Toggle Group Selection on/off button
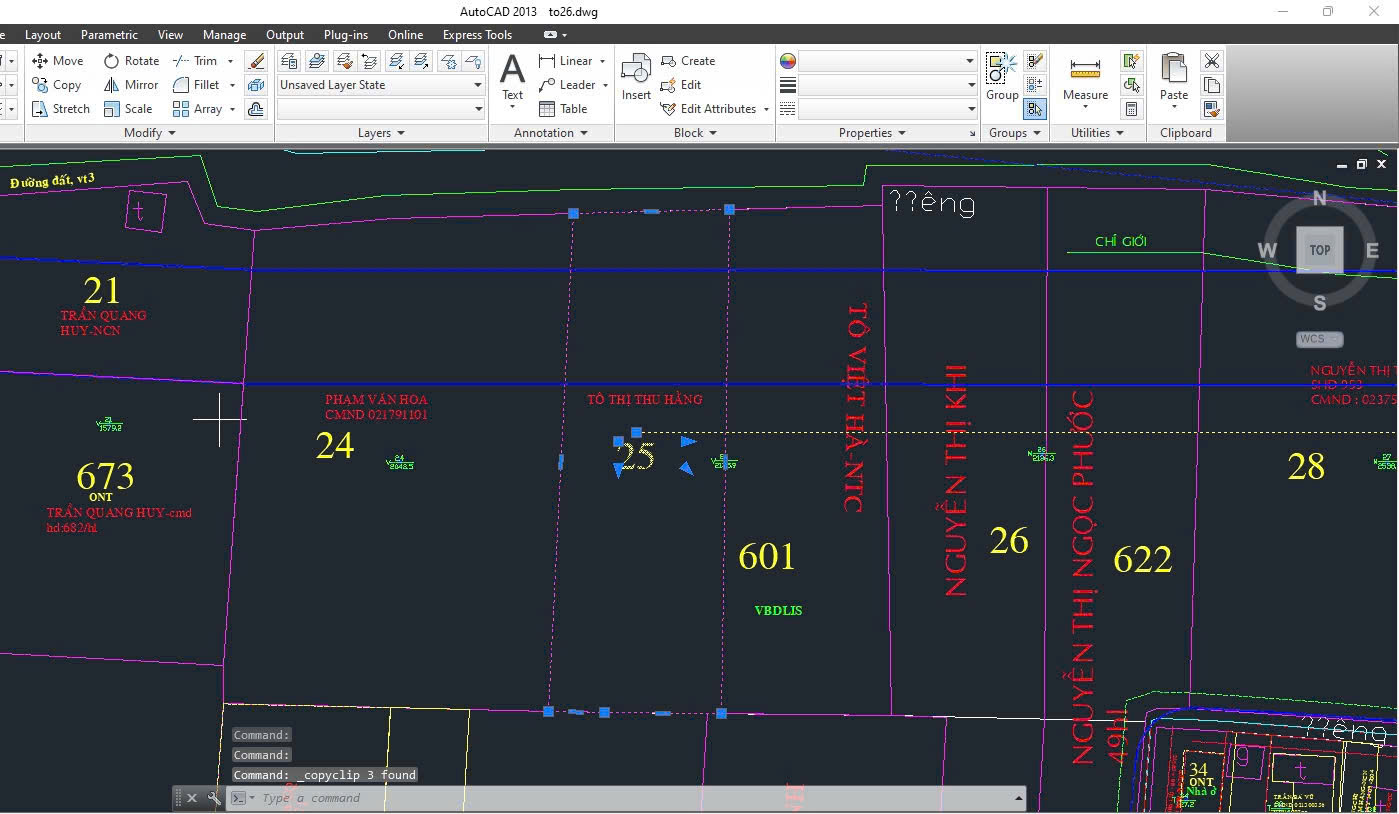 1035,109
